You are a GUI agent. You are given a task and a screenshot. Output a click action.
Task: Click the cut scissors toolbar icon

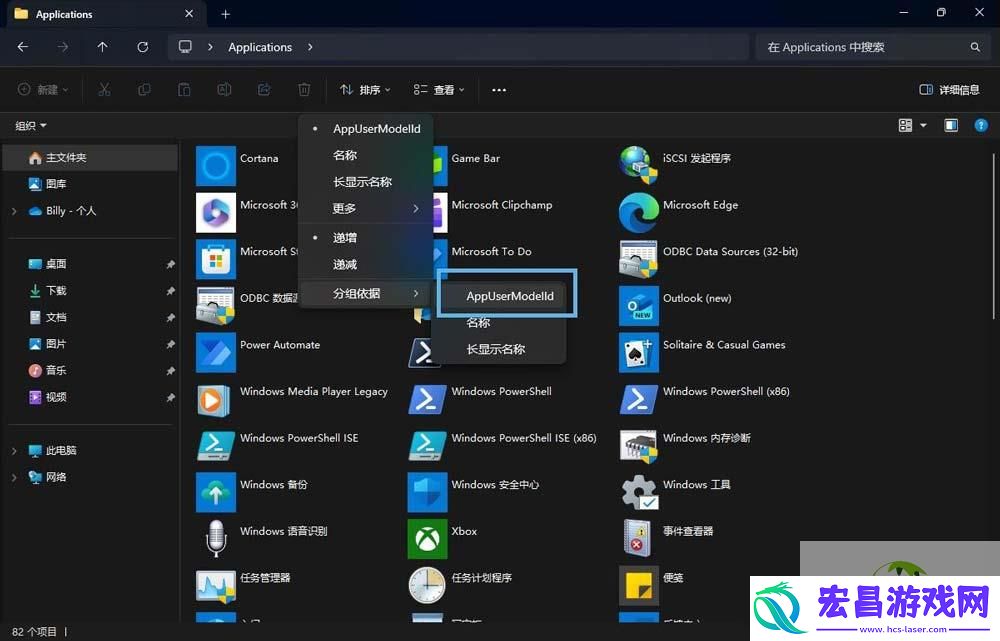pyautogui.click(x=105, y=90)
